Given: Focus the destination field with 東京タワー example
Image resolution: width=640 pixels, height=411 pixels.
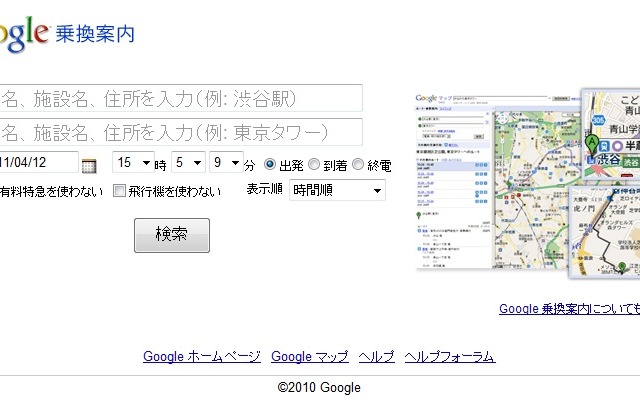Looking at the screenshot, I should coord(181,132).
